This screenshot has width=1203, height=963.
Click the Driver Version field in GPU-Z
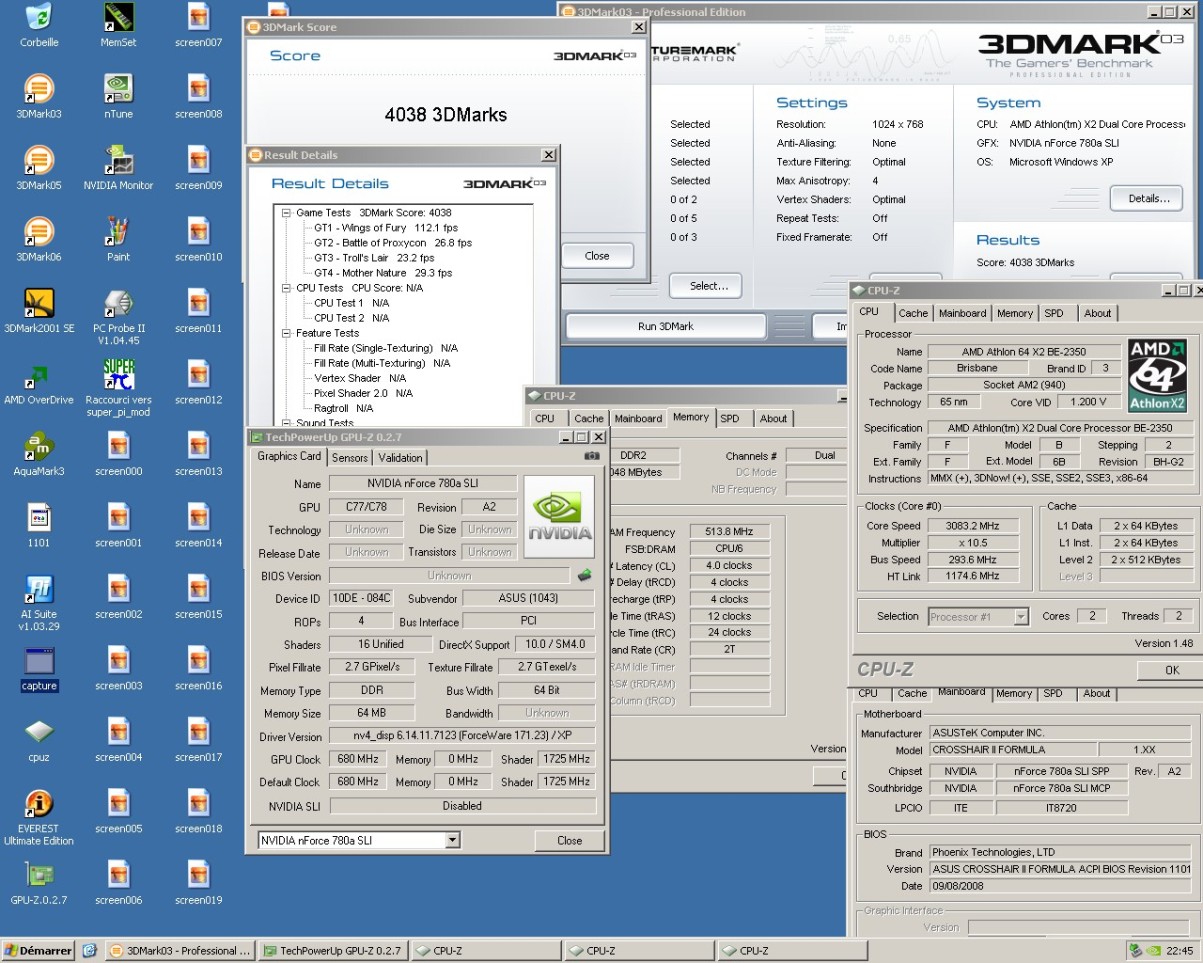(462, 737)
